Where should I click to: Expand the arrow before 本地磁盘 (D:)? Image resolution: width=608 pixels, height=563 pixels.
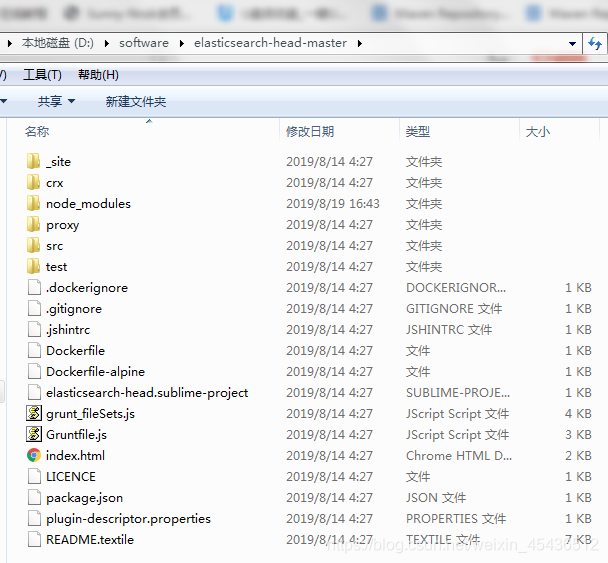pos(10,43)
